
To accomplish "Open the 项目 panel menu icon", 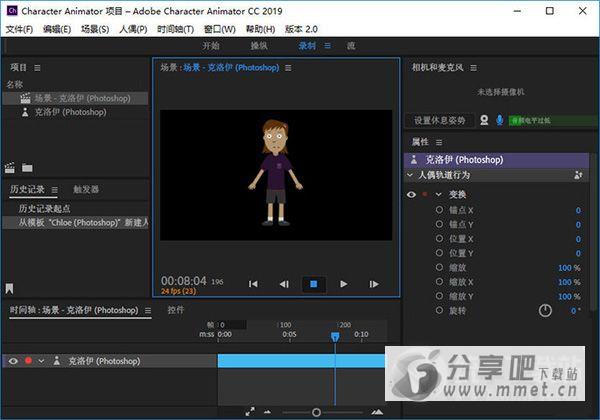I will tap(37, 68).
